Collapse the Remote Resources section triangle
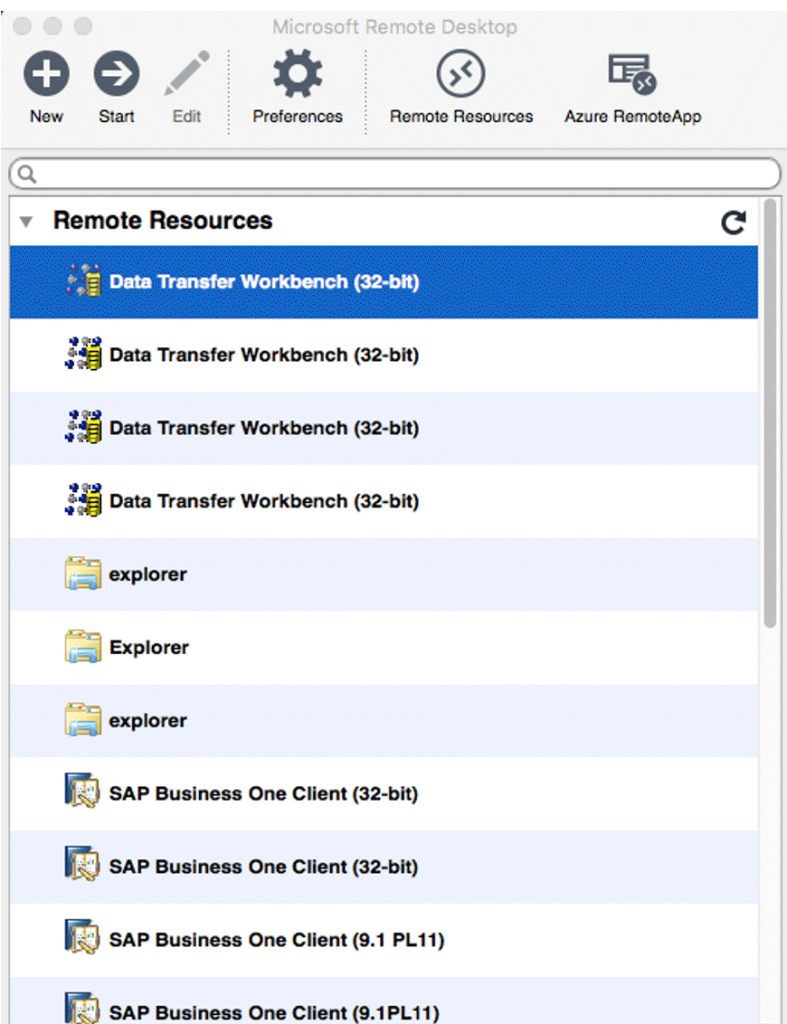 click(26, 222)
